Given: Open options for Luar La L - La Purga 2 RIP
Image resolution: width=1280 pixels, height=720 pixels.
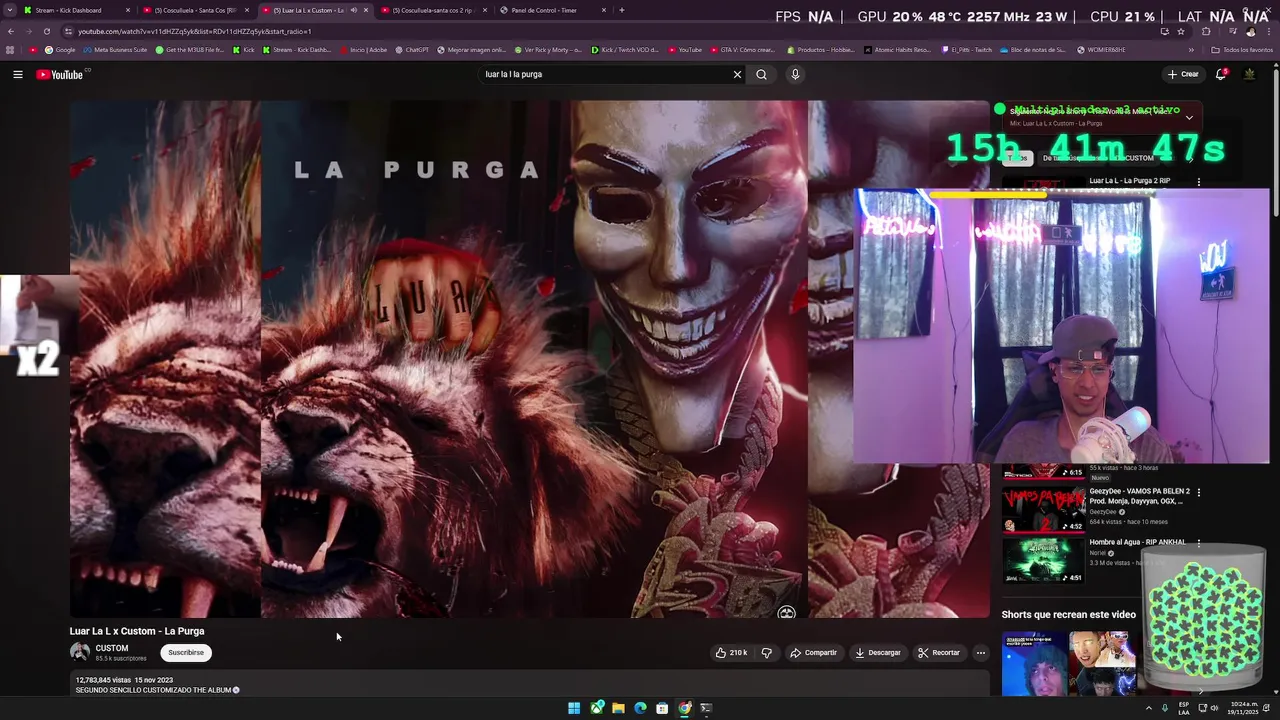Looking at the screenshot, I should 1199,182.
